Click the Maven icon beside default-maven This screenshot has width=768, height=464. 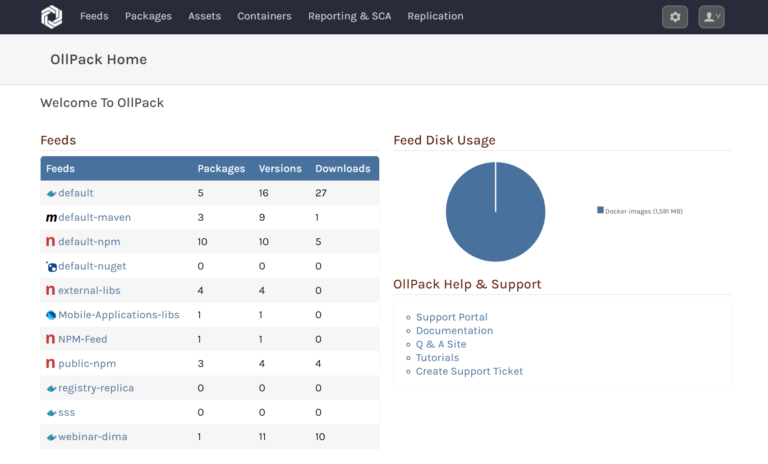51,218
